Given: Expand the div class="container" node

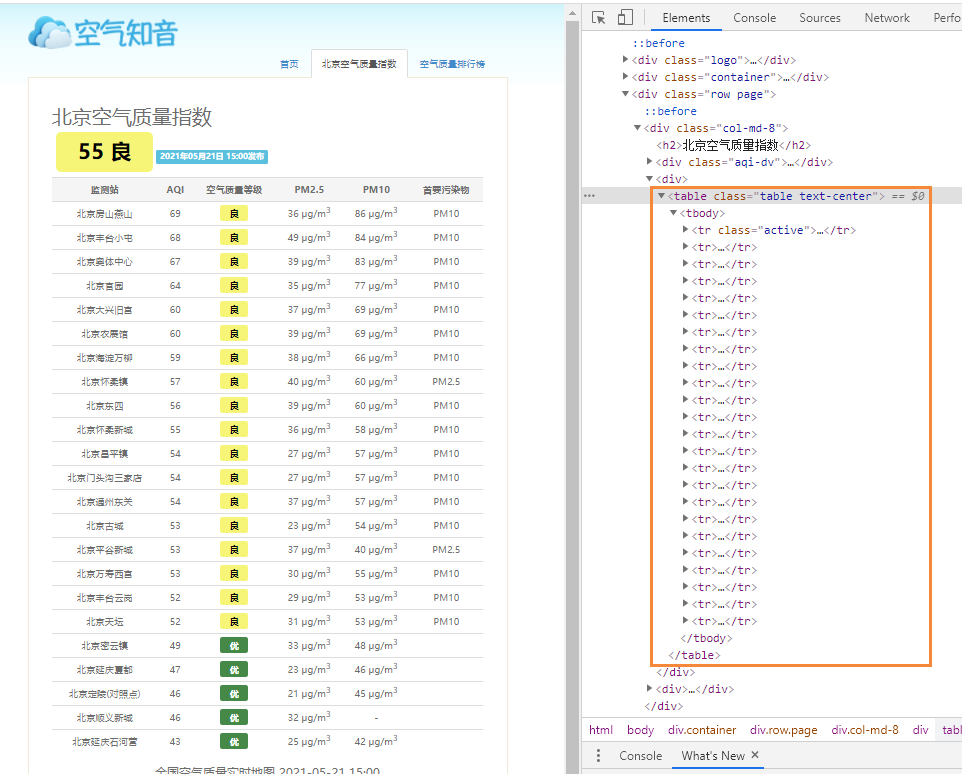Looking at the screenshot, I should coord(625,77).
